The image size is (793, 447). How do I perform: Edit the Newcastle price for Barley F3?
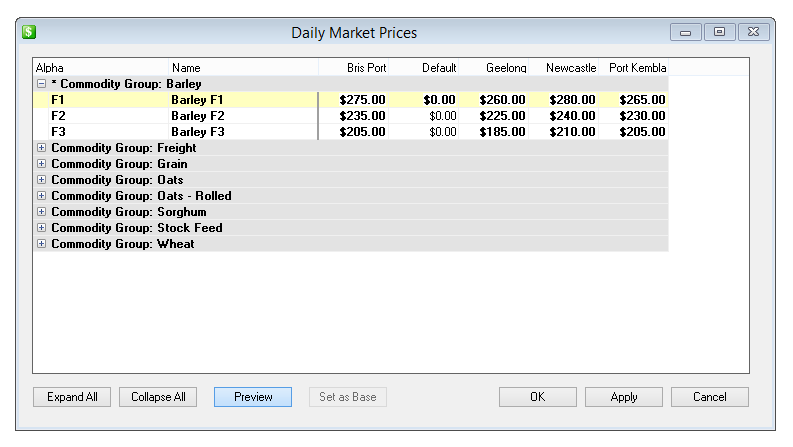point(573,132)
